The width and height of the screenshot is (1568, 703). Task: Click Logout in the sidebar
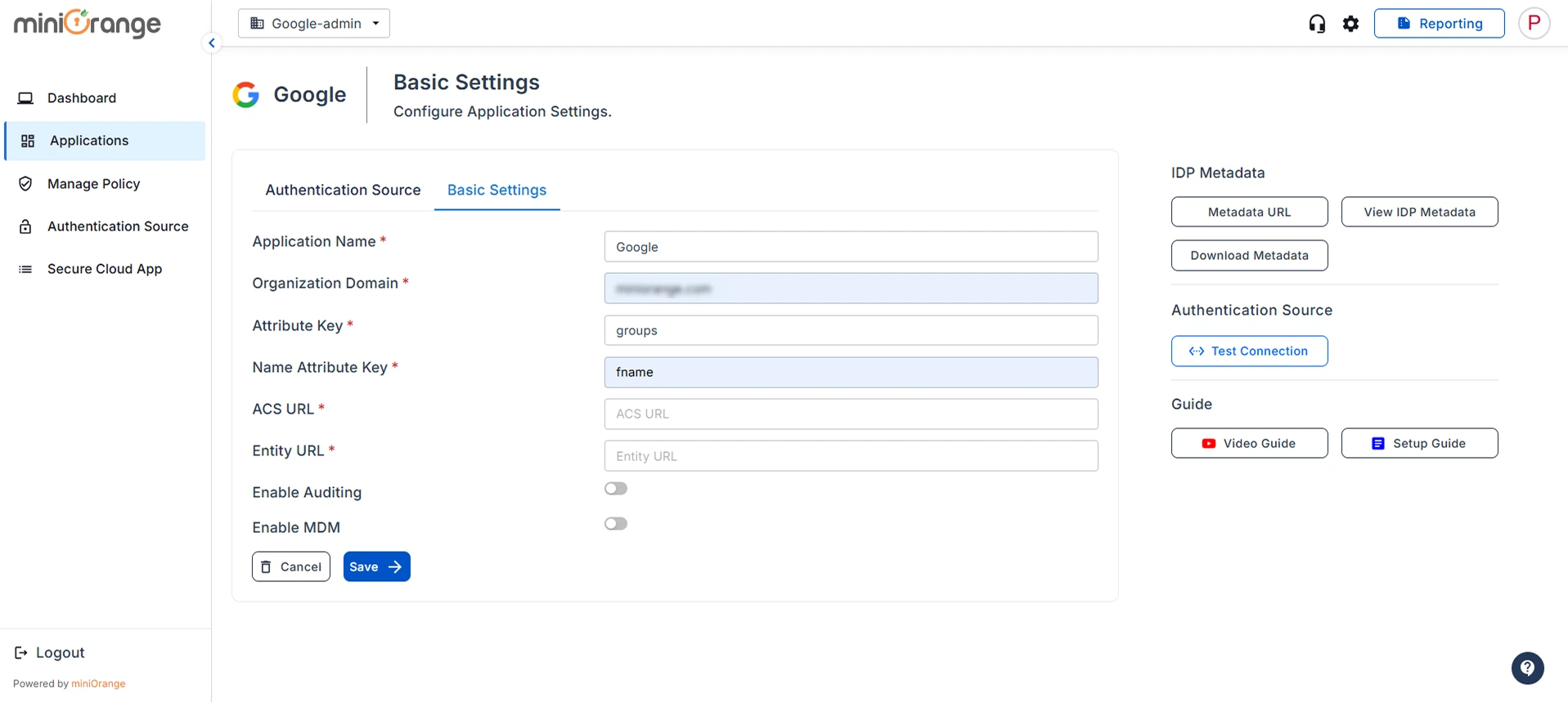(x=50, y=652)
